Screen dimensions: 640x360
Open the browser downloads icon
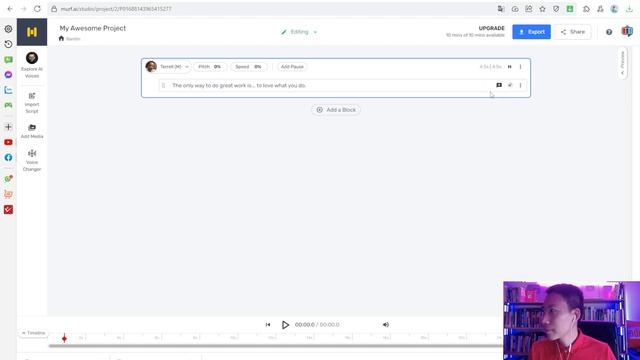click(x=629, y=9)
